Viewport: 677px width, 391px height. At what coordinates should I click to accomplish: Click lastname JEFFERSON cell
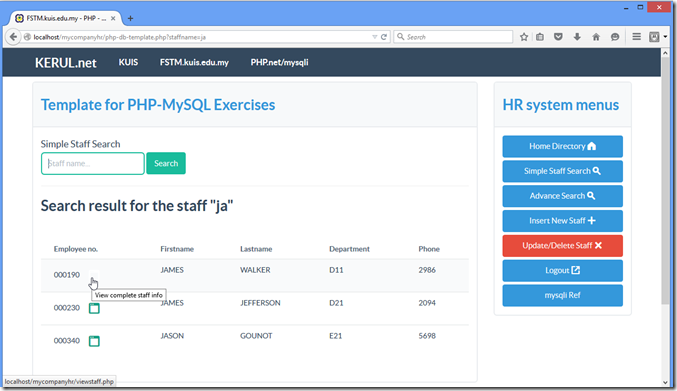point(260,303)
